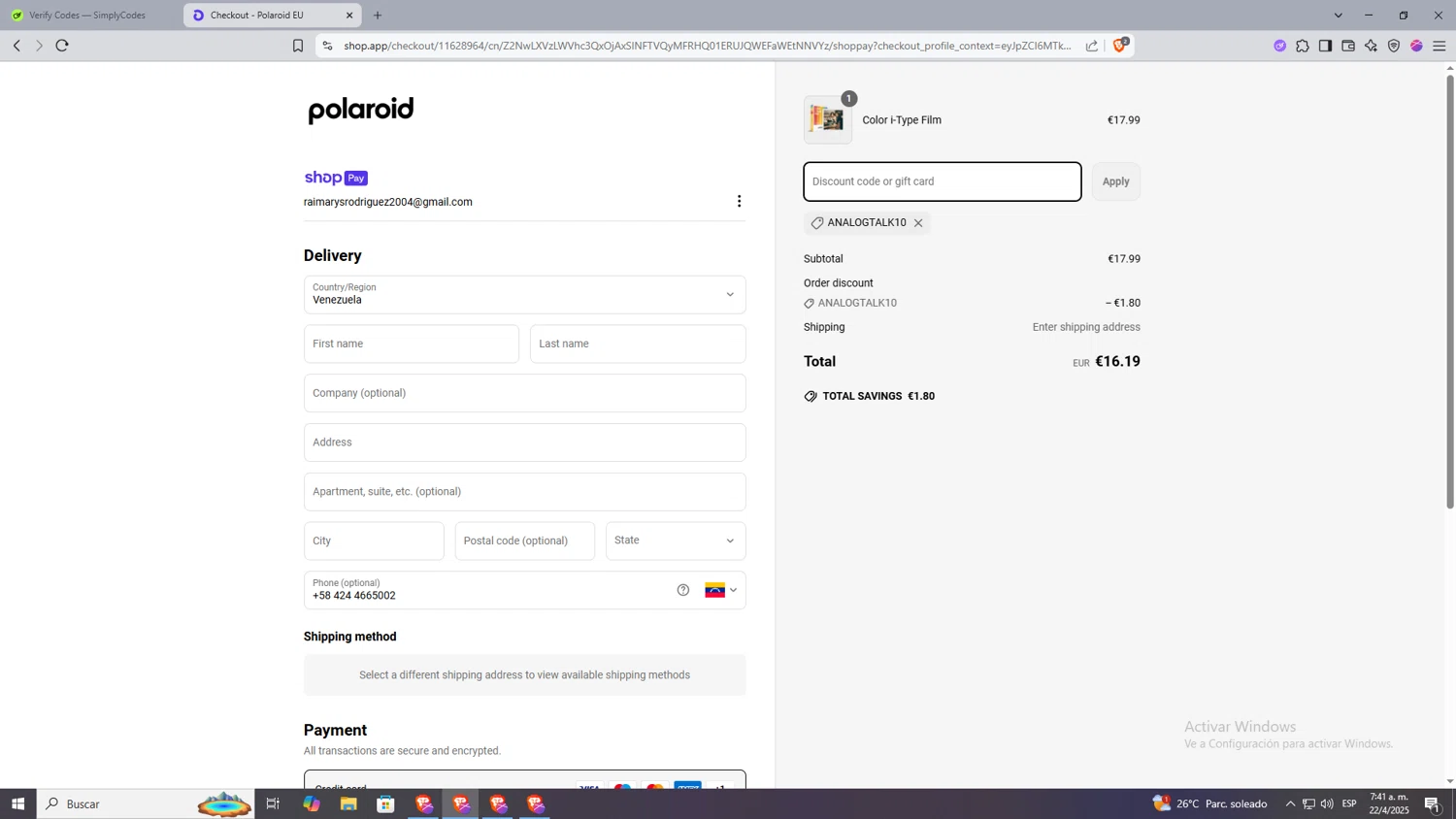Open File Explorer from the taskbar

tap(348, 803)
